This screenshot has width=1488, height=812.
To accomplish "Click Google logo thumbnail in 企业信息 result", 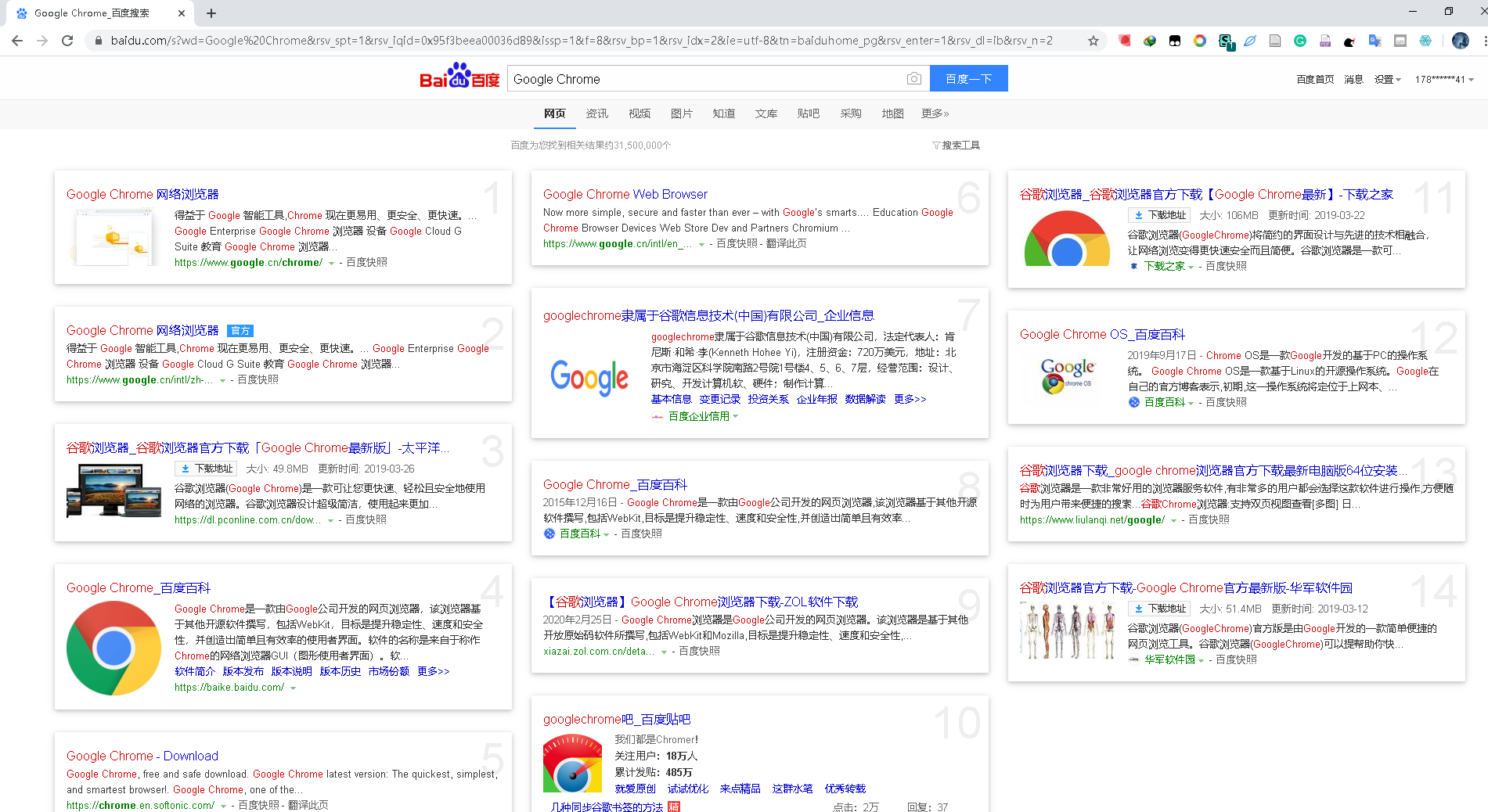I will coord(589,377).
